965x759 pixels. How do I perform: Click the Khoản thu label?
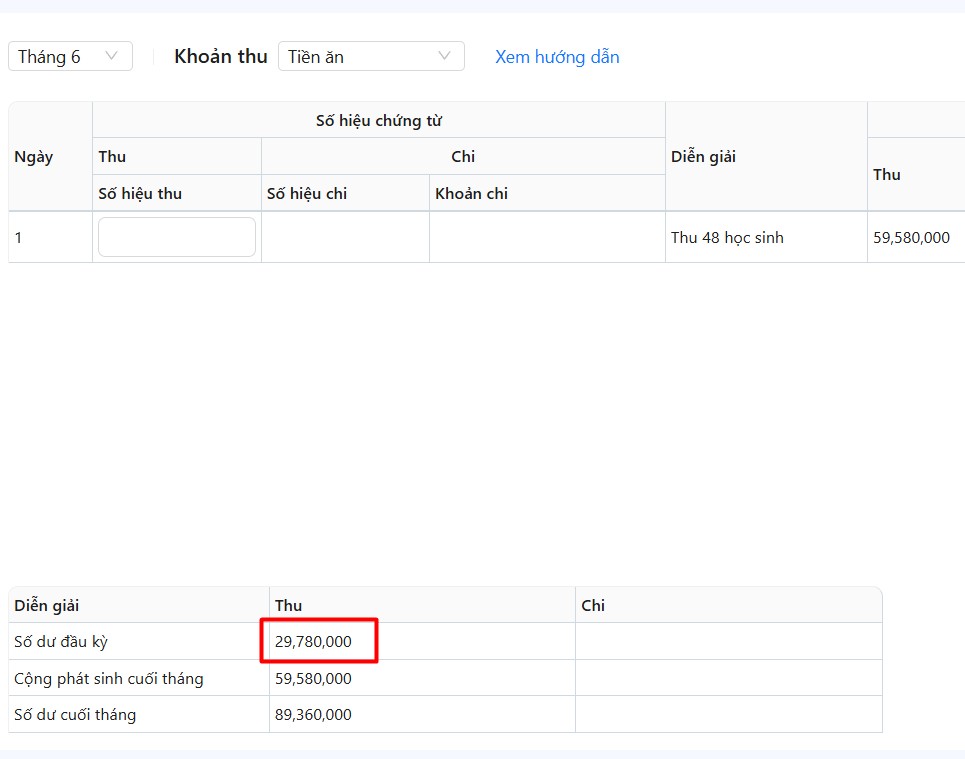click(221, 57)
